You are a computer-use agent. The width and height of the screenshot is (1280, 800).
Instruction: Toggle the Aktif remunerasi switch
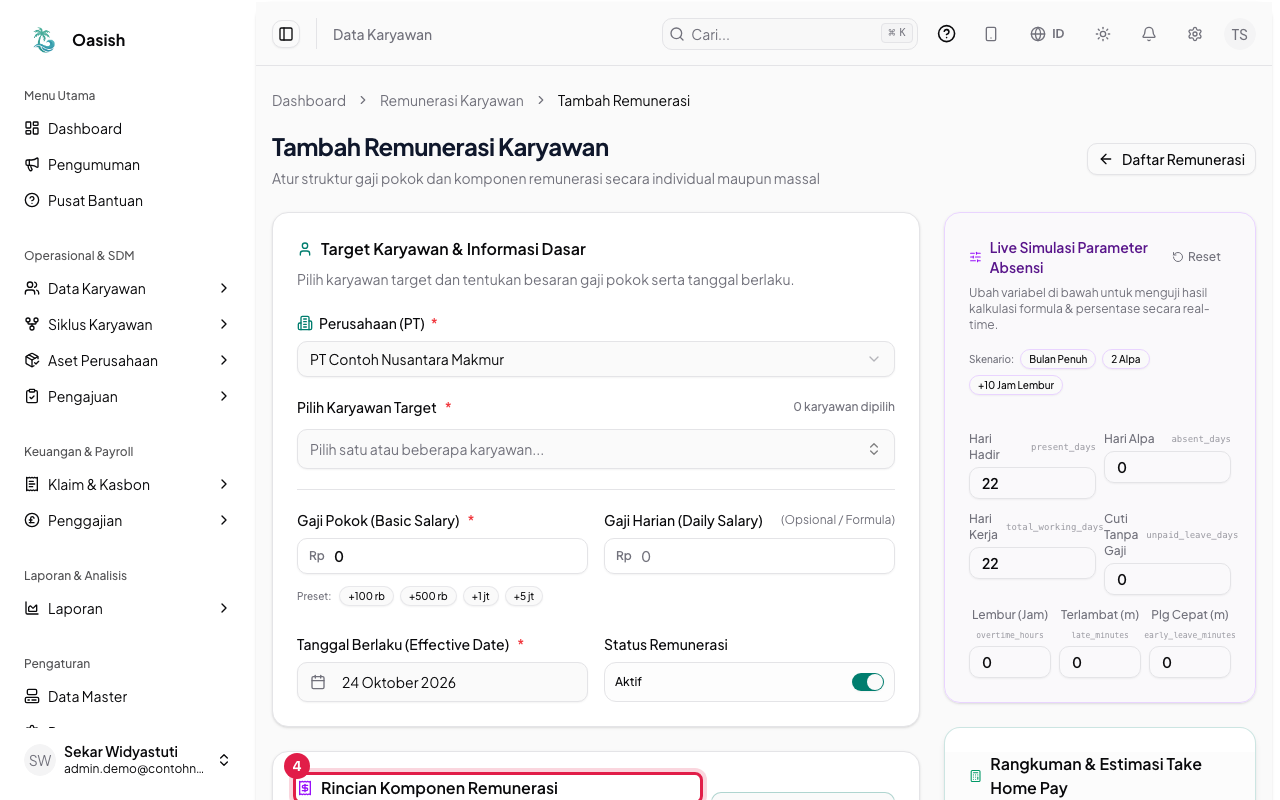click(868, 682)
